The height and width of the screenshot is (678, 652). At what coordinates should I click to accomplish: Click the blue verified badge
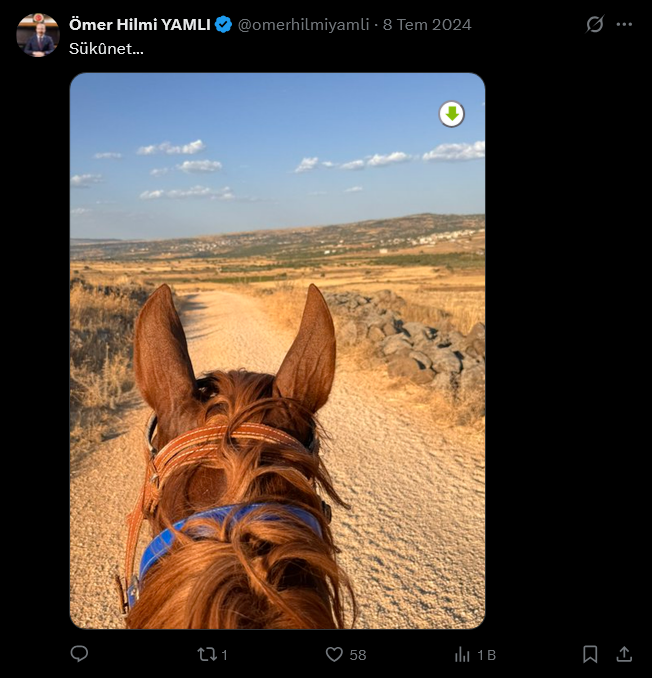coord(224,25)
